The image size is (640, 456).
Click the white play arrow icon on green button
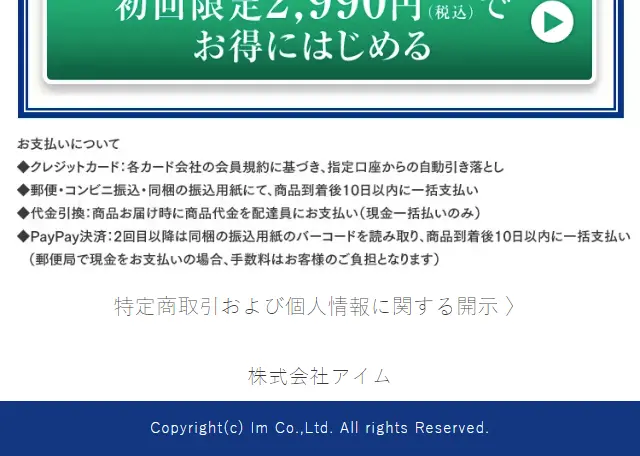coord(552,22)
